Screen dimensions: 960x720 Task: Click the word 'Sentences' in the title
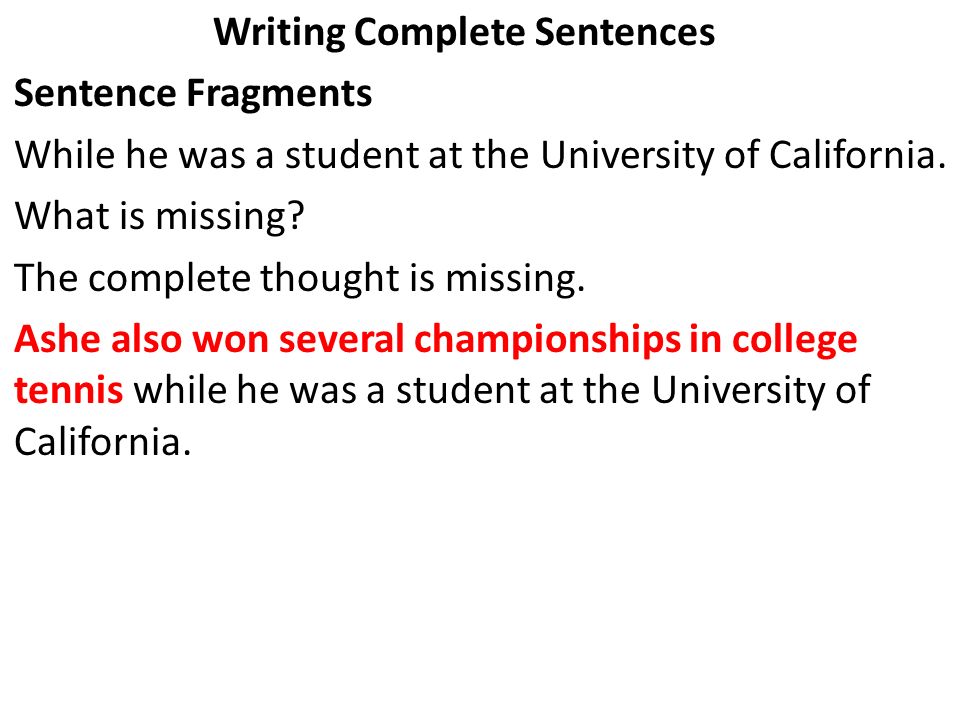coord(624,32)
